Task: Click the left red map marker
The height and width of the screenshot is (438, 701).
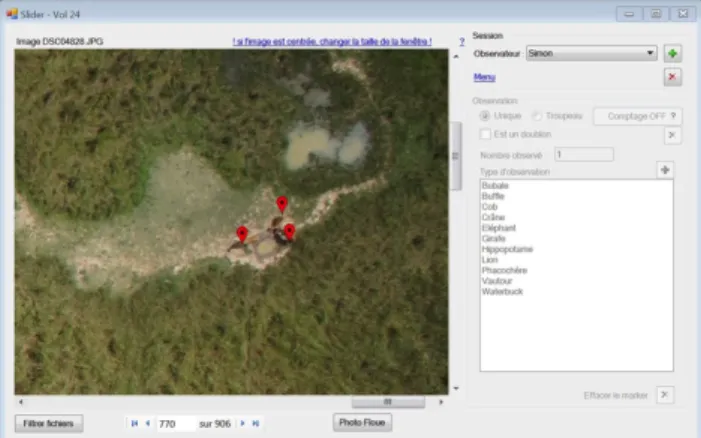Action: pyautogui.click(x=242, y=235)
